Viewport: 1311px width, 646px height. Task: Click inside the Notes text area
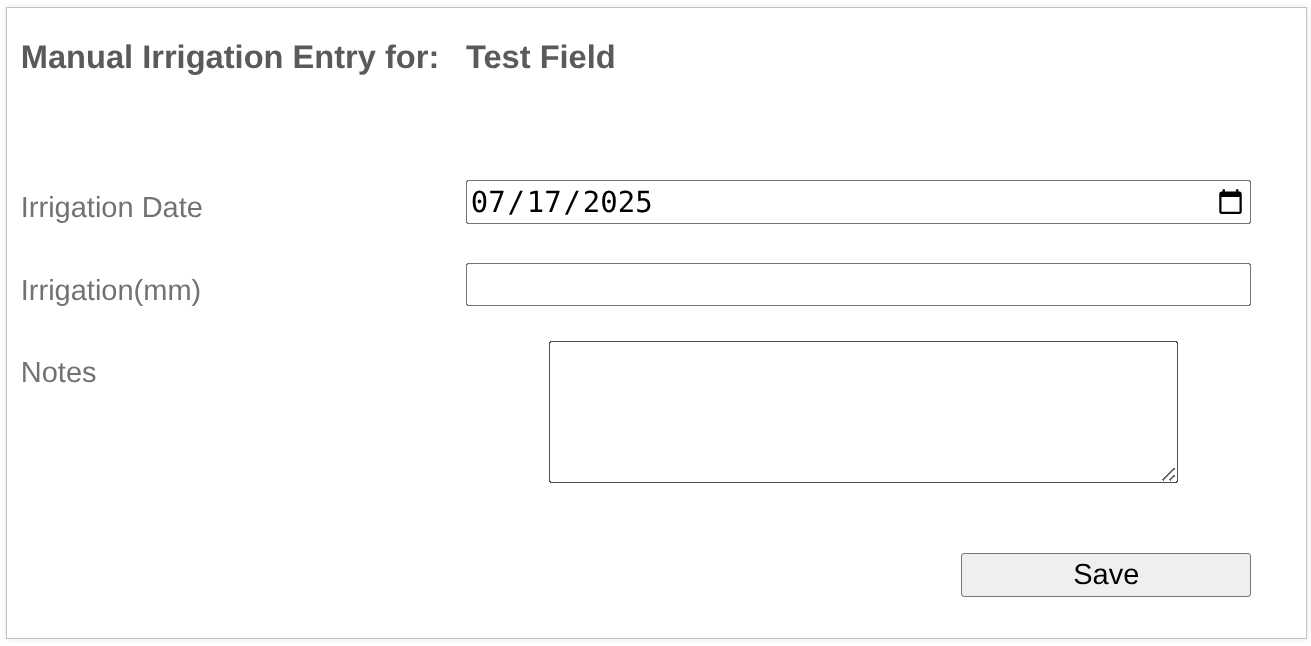862,411
